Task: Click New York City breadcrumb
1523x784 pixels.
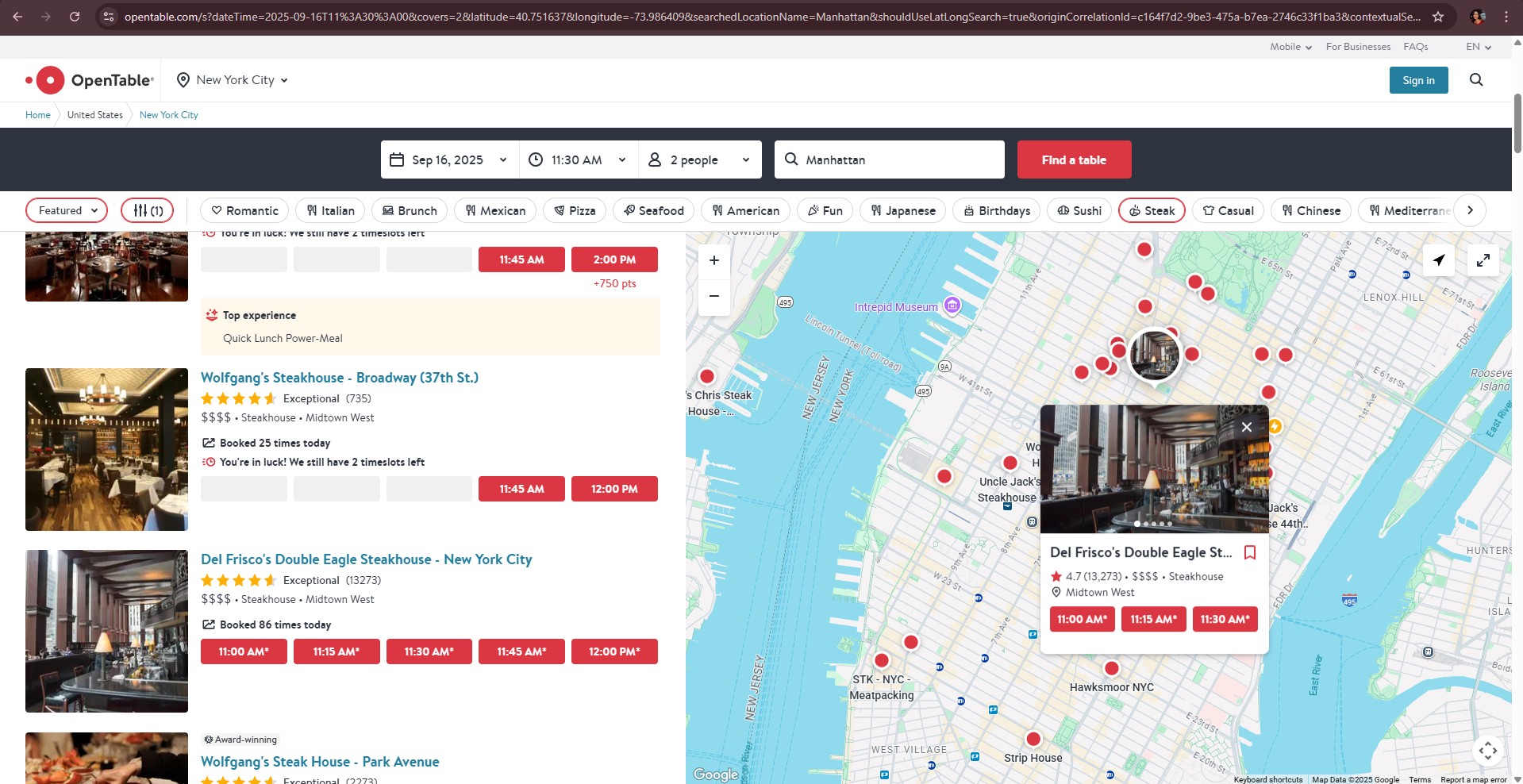Action: (x=169, y=115)
